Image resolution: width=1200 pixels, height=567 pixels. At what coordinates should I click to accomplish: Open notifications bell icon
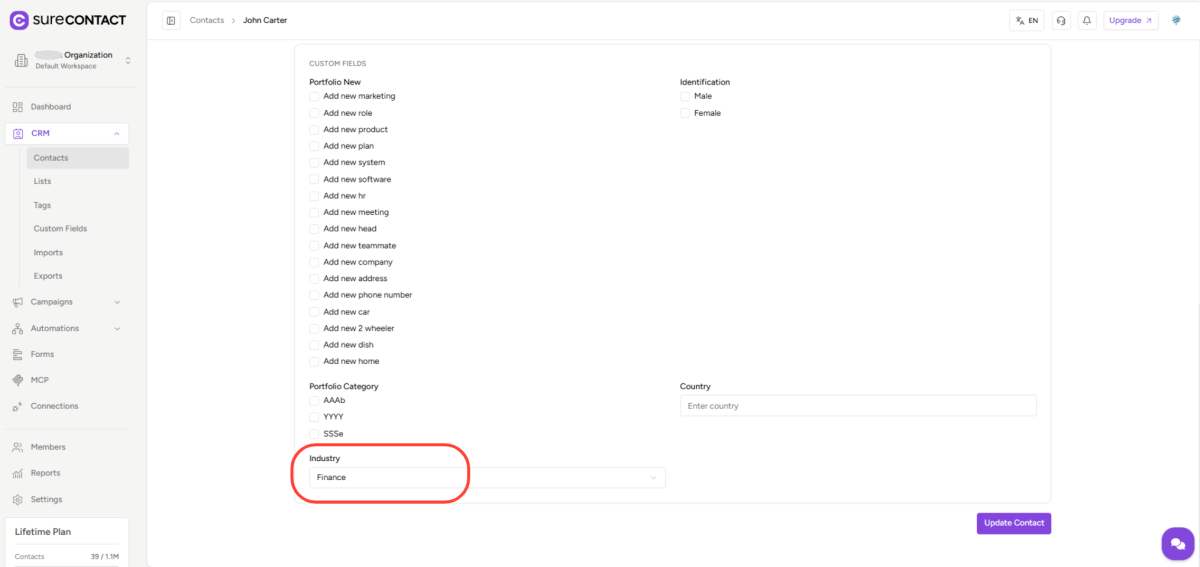1086,20
